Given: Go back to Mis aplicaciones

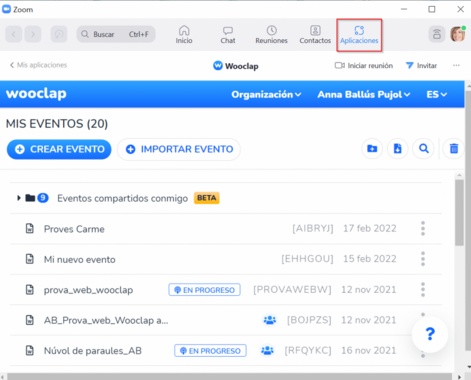Looking at the screenshot, I should point(38,65).
